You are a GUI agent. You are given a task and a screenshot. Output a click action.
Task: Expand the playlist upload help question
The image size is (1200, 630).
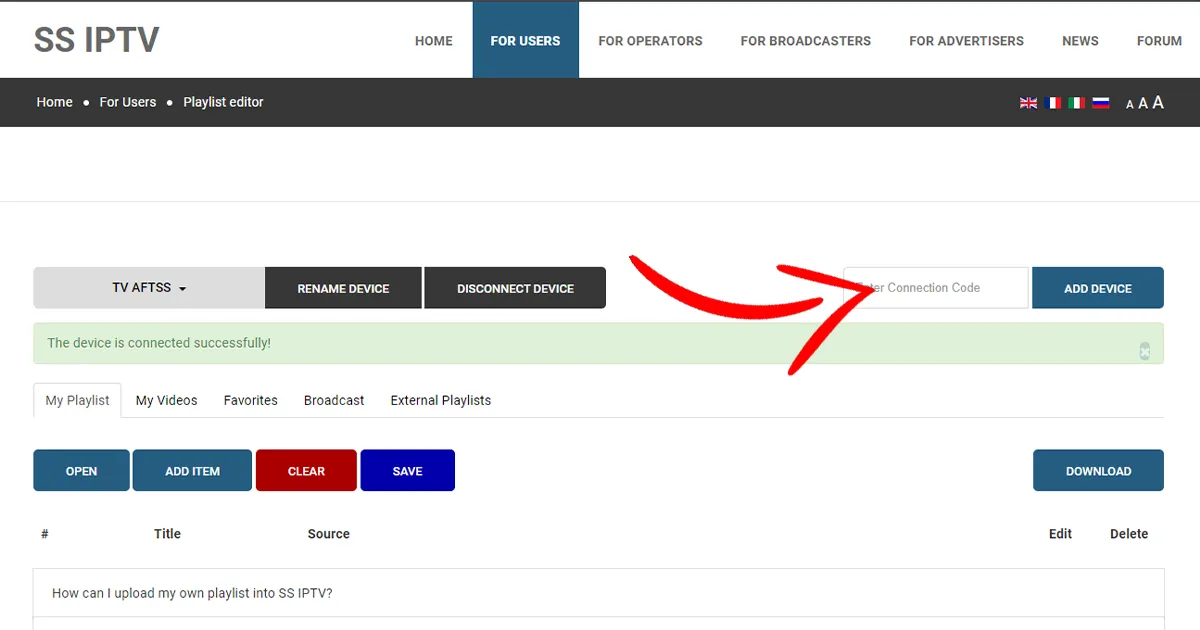click(192, 593)
